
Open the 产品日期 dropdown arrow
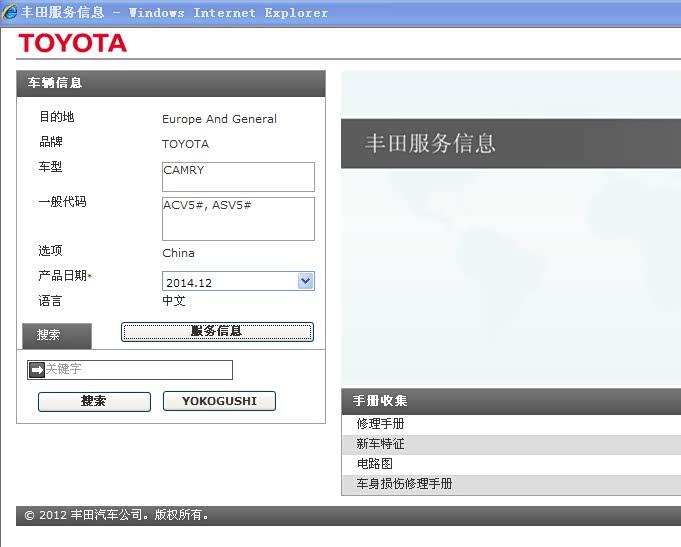coord(306,282)
